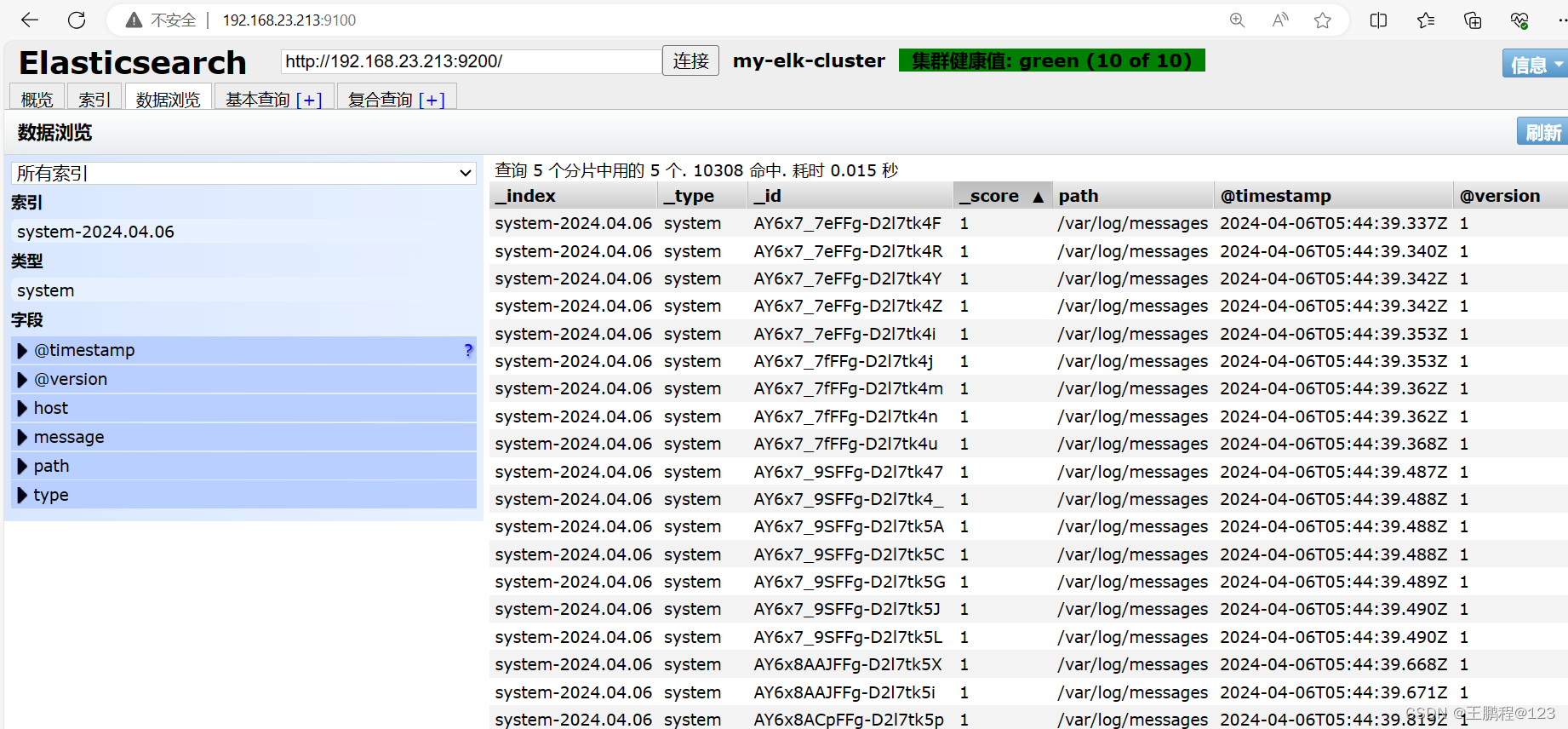Sort by the _type column header
This screenshot has height=729, width=1568.
(701, 196)
